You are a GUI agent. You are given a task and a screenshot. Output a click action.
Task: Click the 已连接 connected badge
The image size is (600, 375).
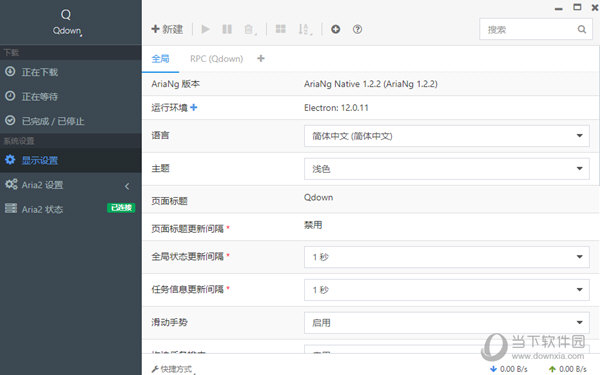click(121, 208)
